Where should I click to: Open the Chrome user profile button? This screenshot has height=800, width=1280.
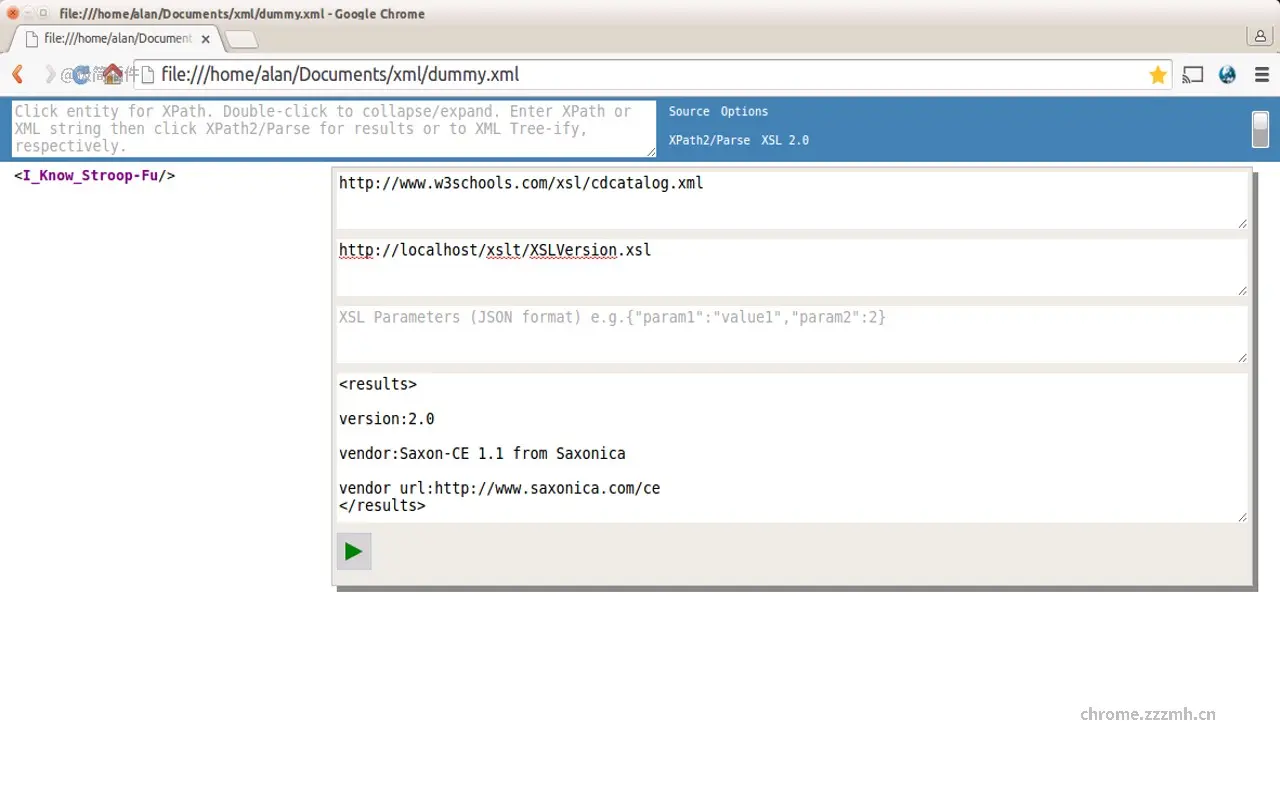coord(1258,36)
